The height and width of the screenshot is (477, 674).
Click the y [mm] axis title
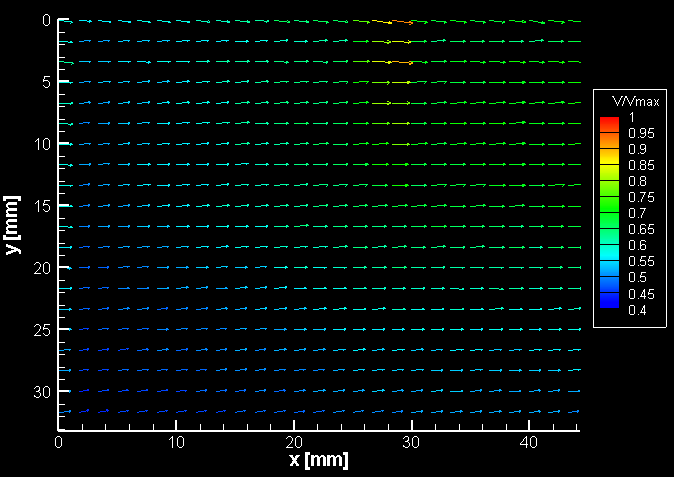[x=13, y=225]
